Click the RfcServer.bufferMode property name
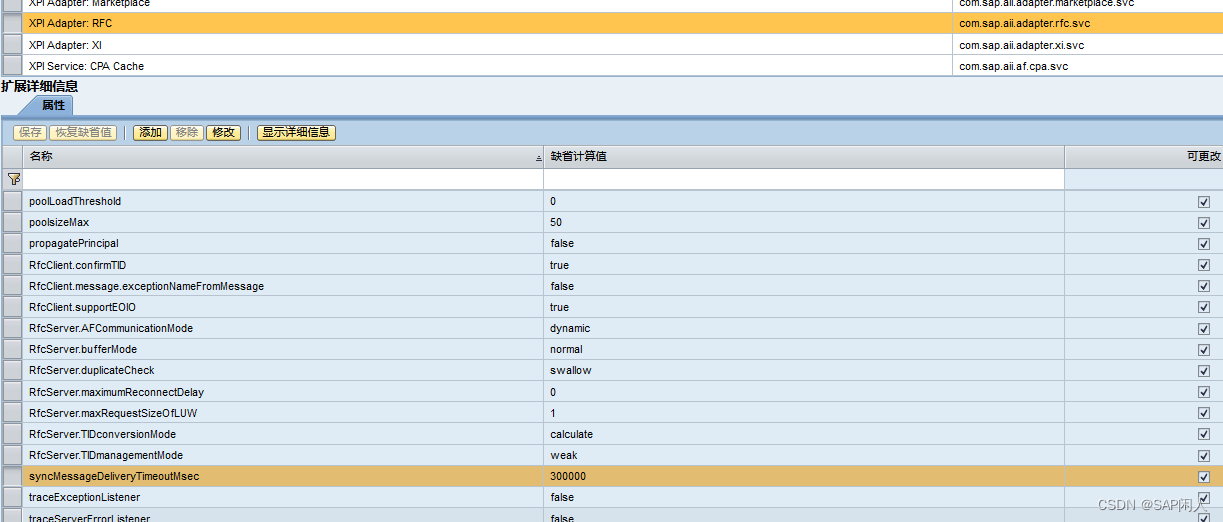This screenshot has height=522, width=1223. [83, 349]
